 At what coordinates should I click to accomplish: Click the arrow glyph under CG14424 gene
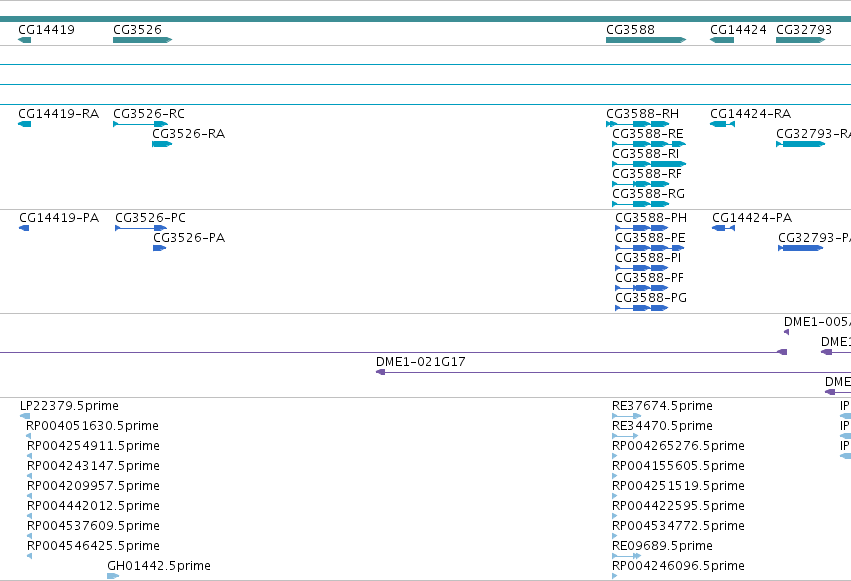click(722, 40)
